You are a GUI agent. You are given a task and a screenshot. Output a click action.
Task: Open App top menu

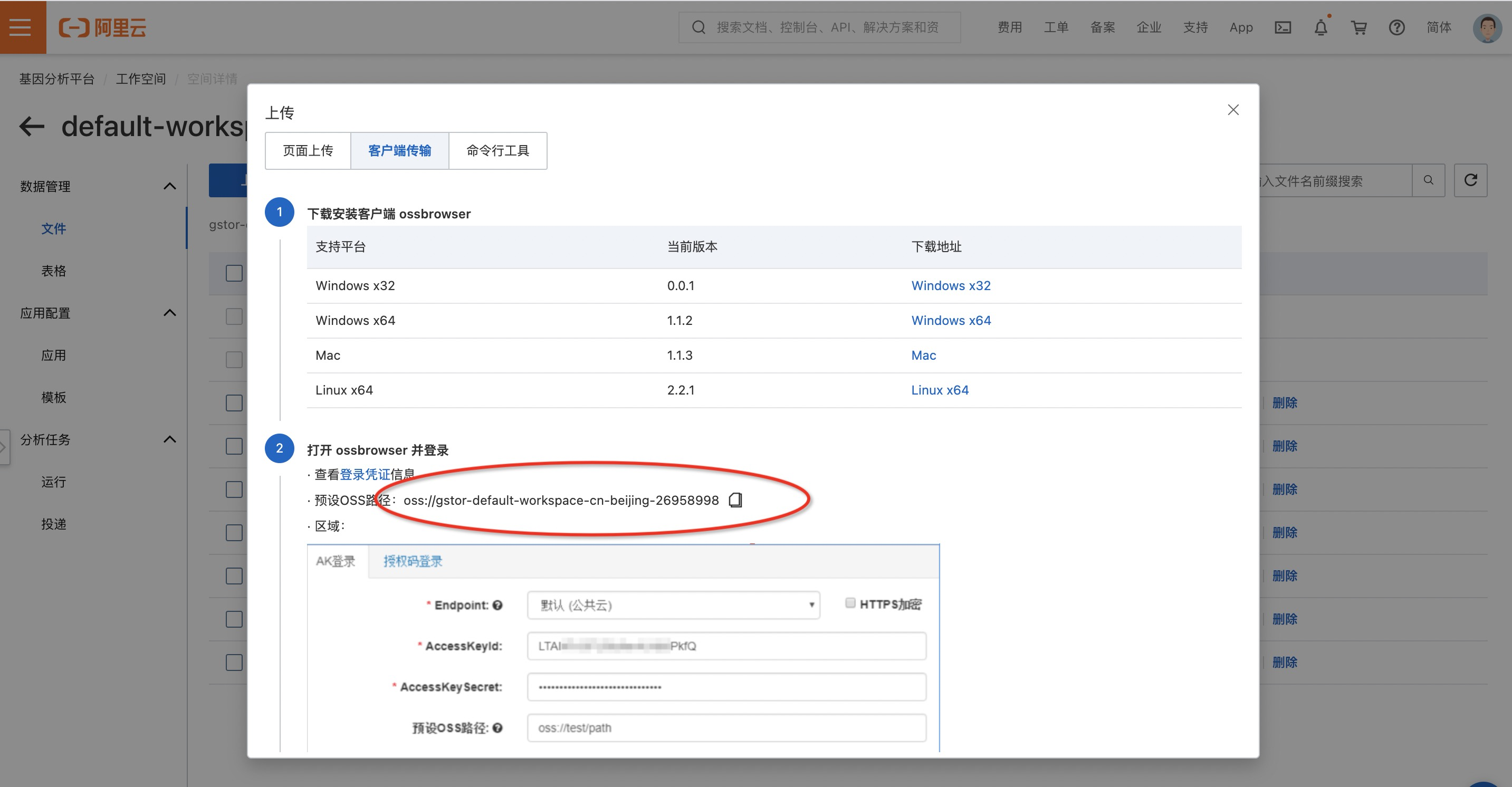[x=1241, y=27]
